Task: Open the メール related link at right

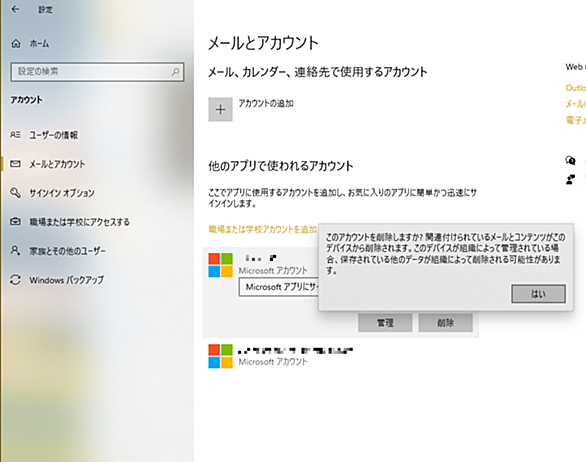Action: [x=576, y=104]
